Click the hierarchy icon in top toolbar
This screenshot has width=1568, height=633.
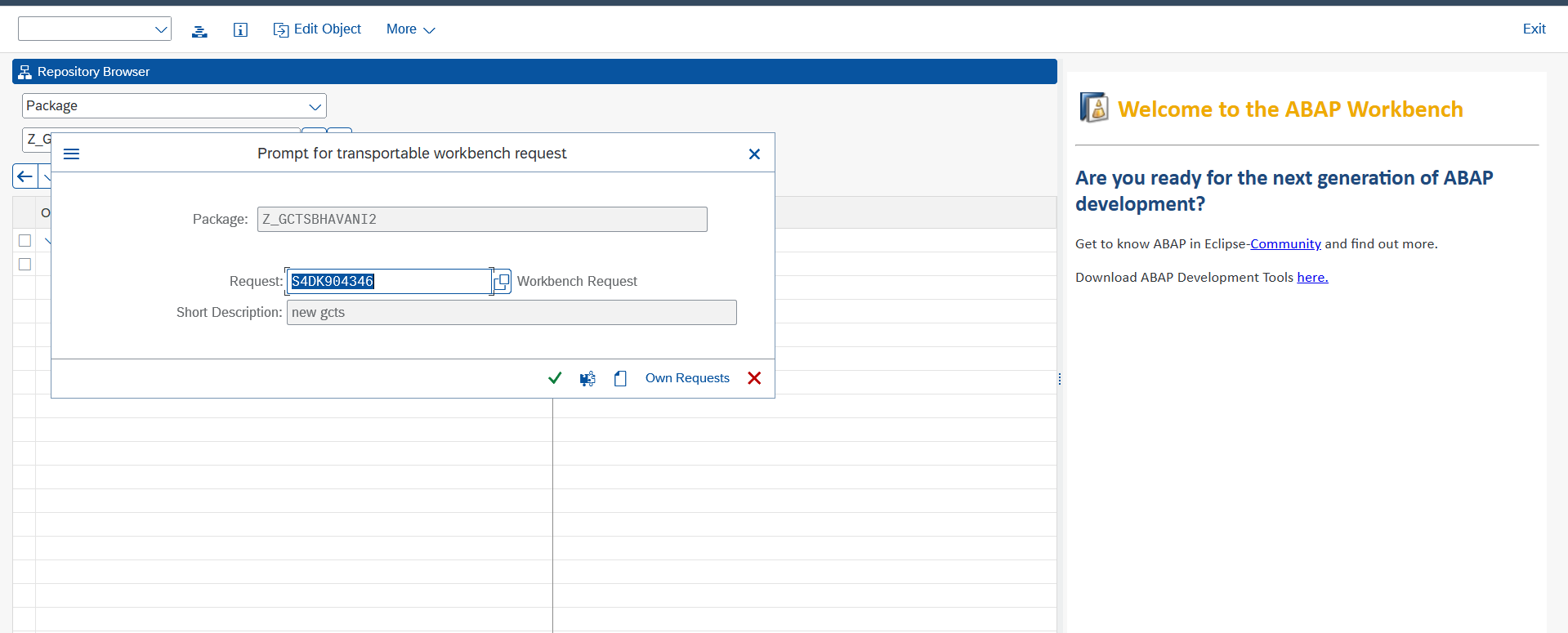click(199, 30)
